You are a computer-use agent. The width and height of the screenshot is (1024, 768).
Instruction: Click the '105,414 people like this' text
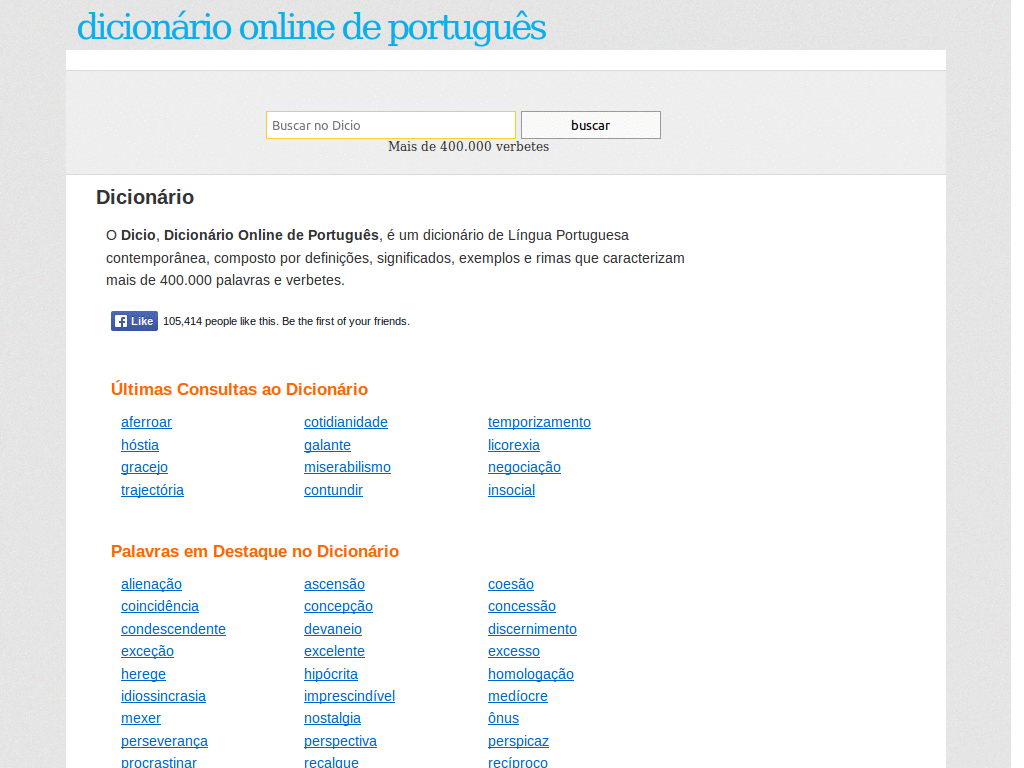220,321
